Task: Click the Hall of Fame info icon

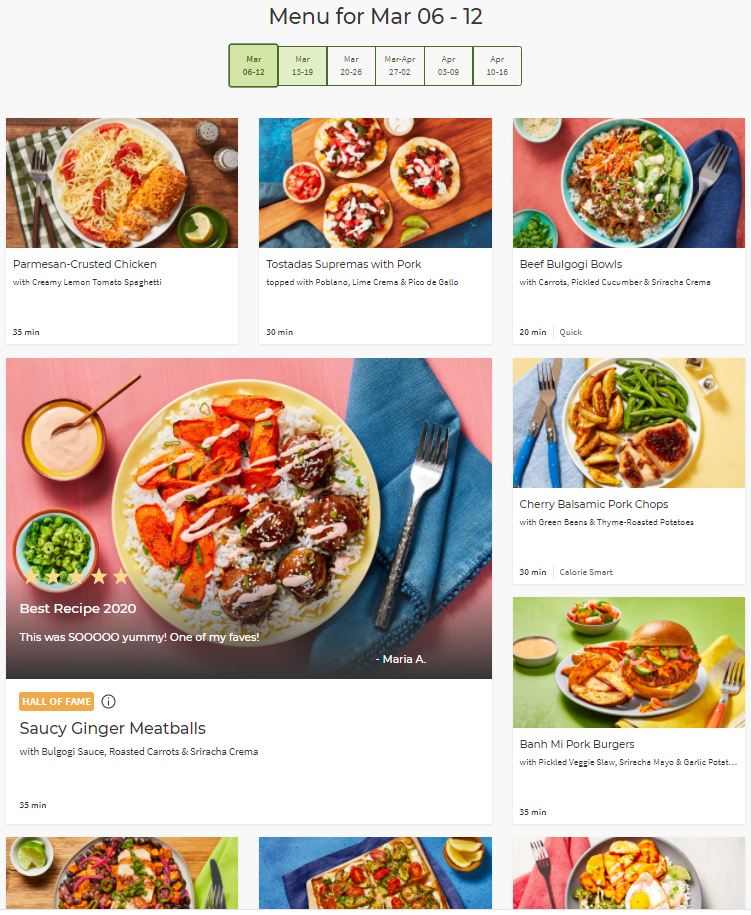Action: point(109,701)
